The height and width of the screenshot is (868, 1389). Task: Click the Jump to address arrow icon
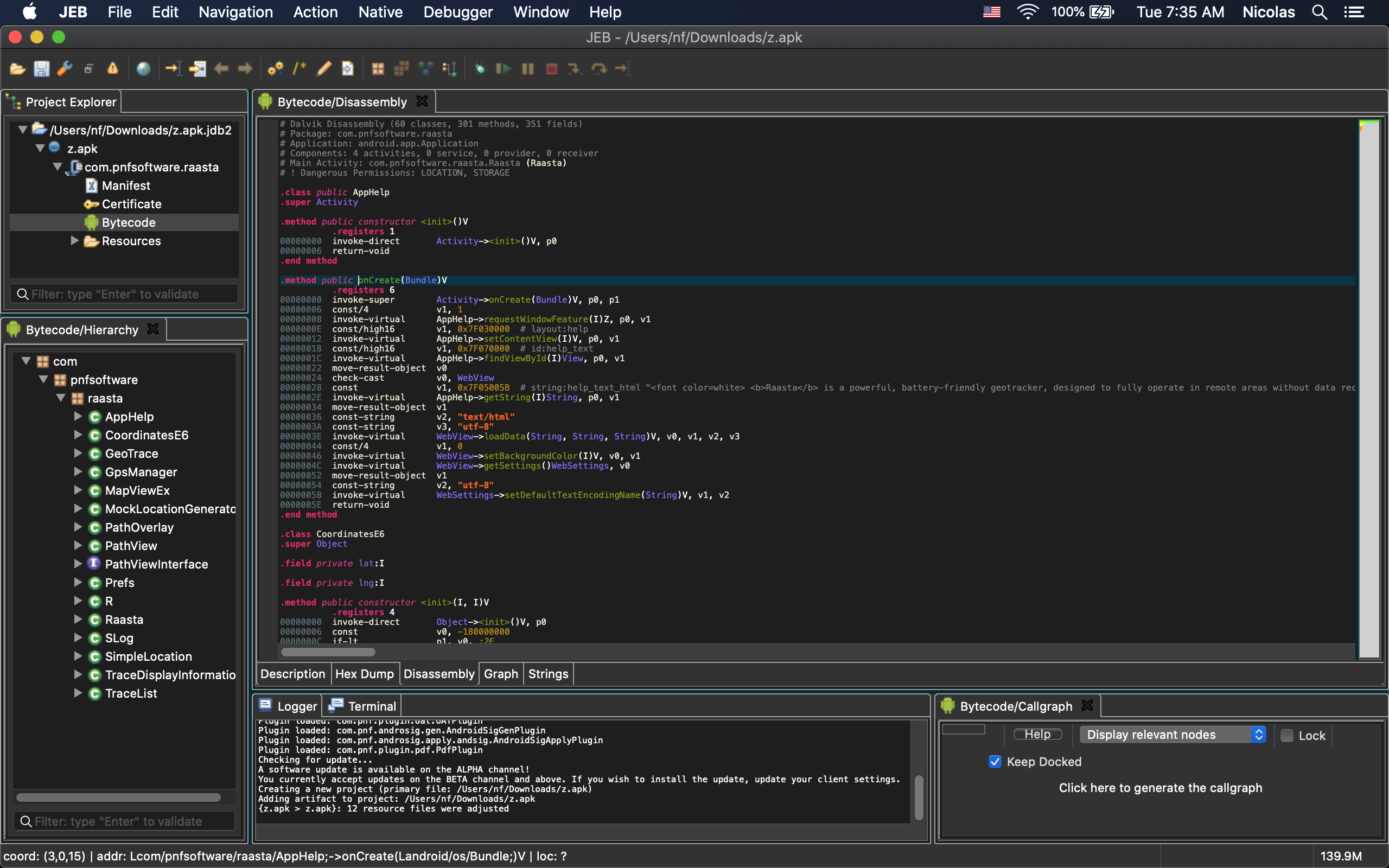173,69
